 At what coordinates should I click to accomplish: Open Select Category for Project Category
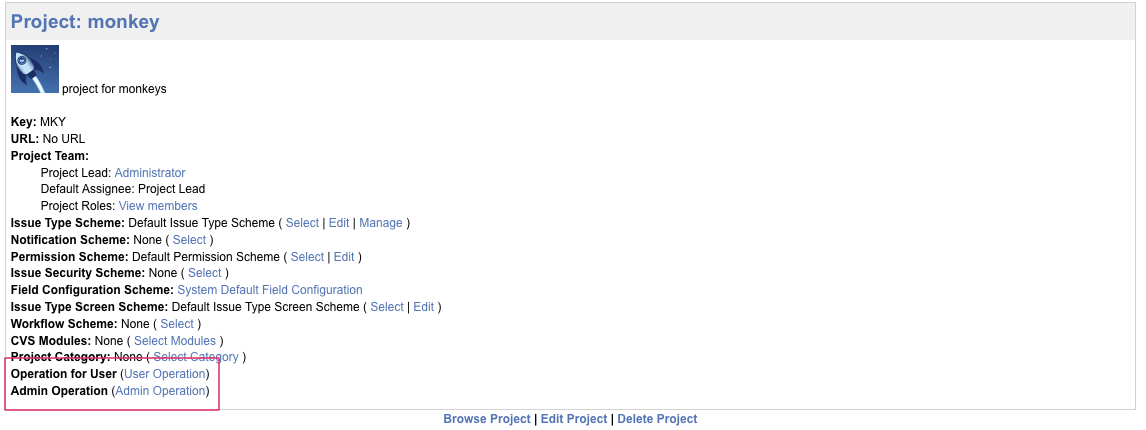pos(195,357)
